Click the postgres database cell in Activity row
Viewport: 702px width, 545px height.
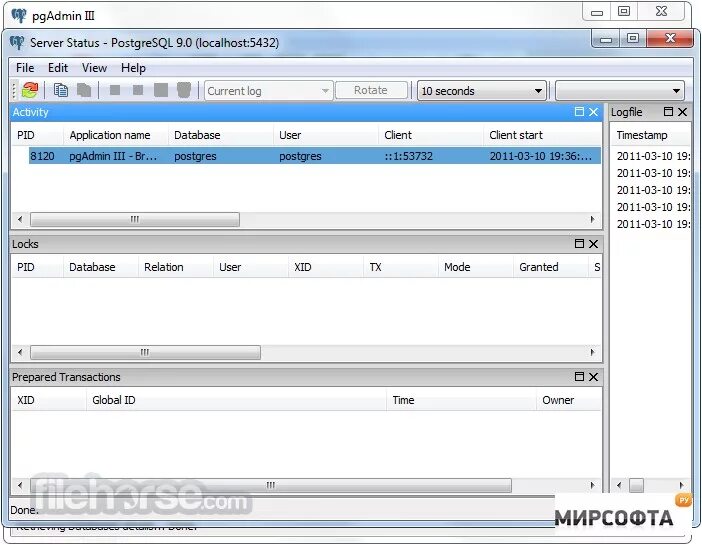(195, 156)
